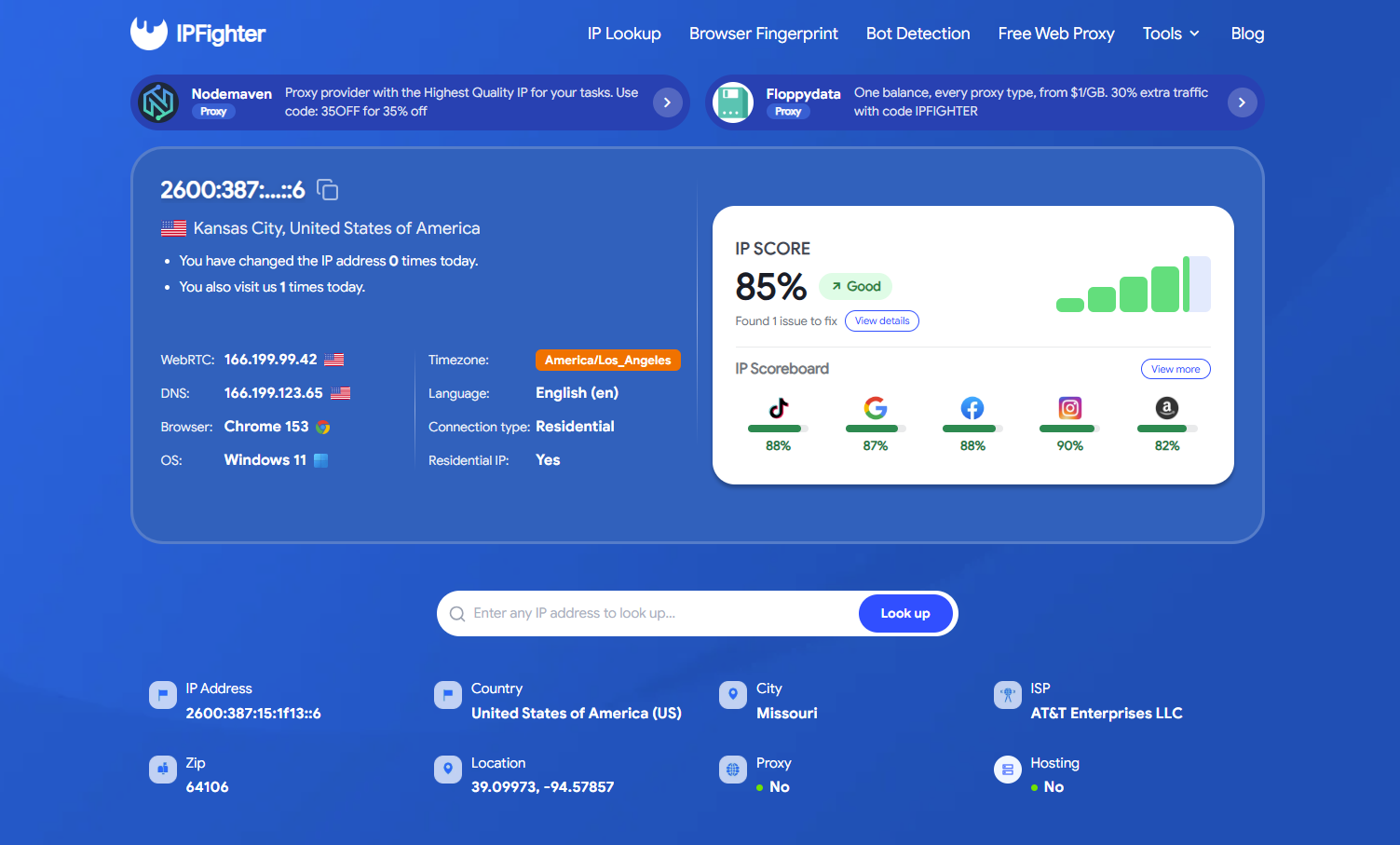Expand the Tools dropdown menu
The width and height of the screenshot is (1400, 845).
1171,34
